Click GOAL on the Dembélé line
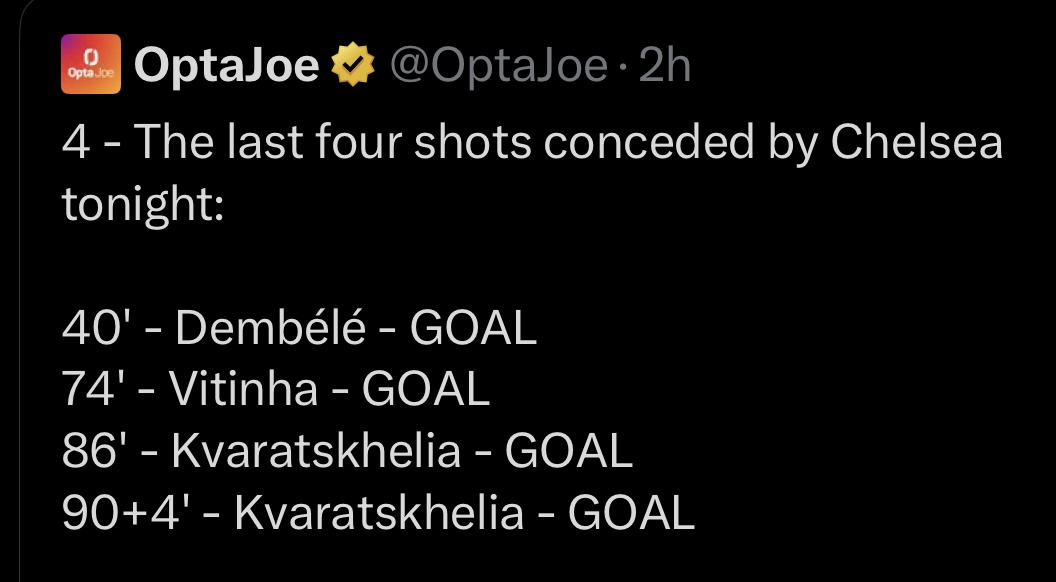 coord(473,328)
